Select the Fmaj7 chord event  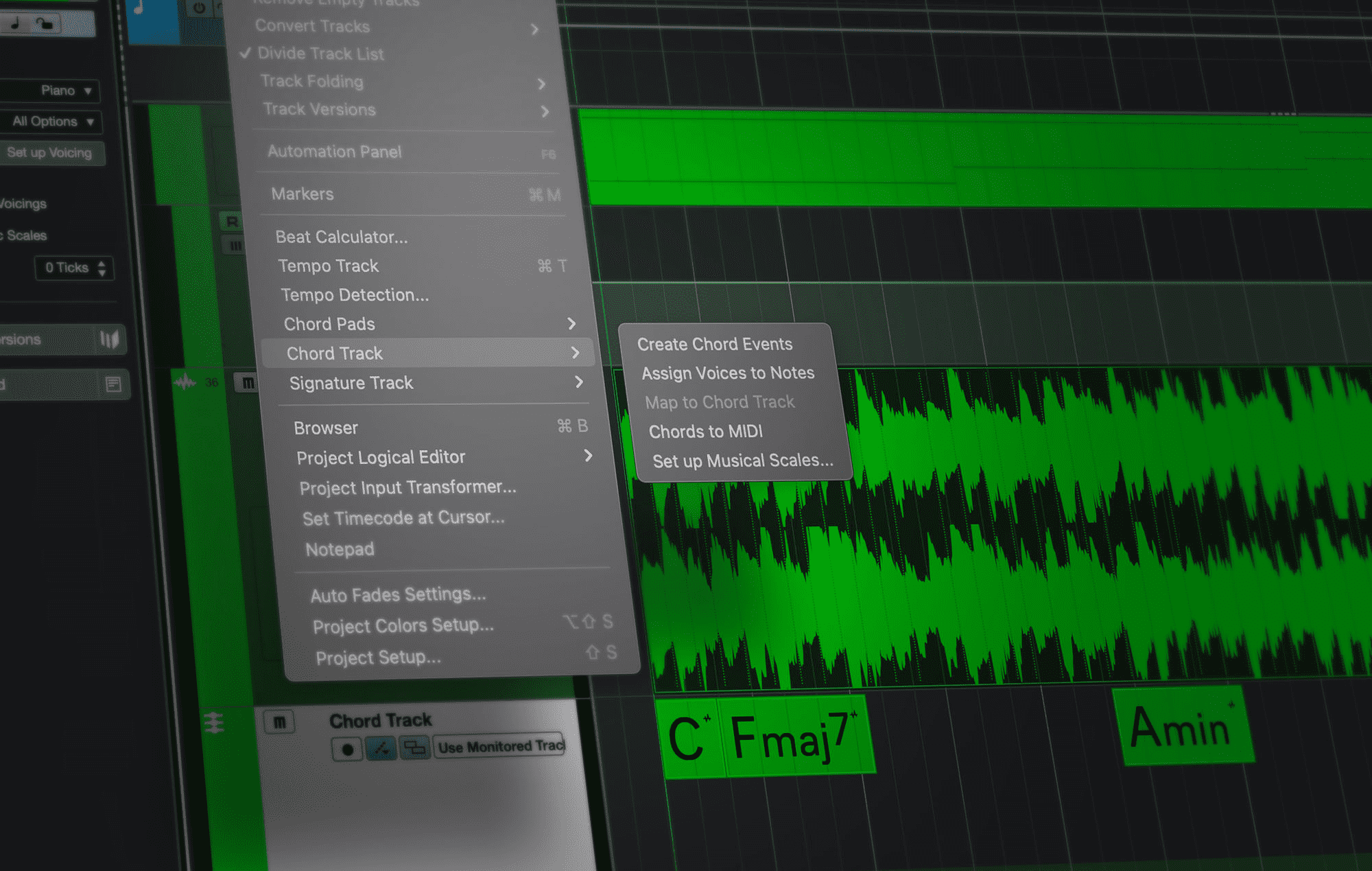click(796, 736)
